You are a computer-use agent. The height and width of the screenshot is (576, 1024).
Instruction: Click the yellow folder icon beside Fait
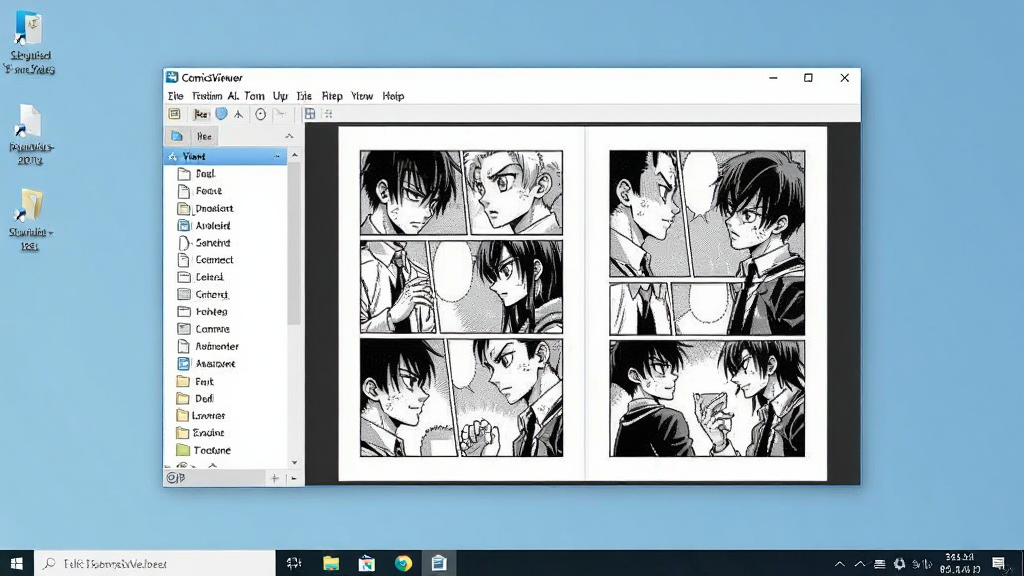click(183, 381)
